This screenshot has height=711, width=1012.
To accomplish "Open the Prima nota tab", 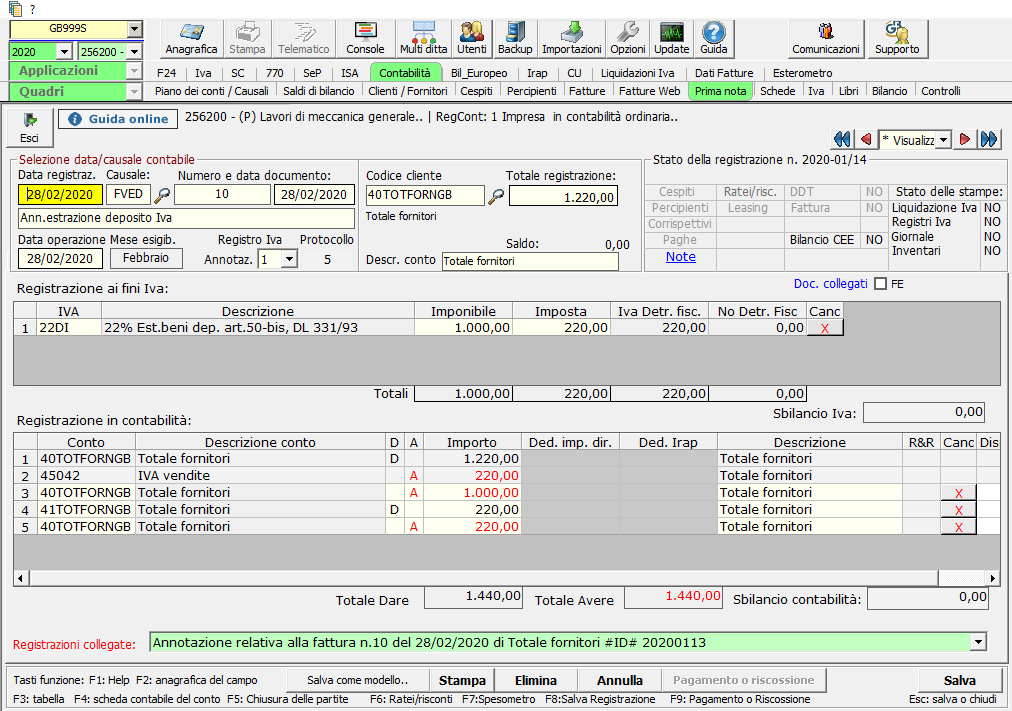I will [720, 91].
